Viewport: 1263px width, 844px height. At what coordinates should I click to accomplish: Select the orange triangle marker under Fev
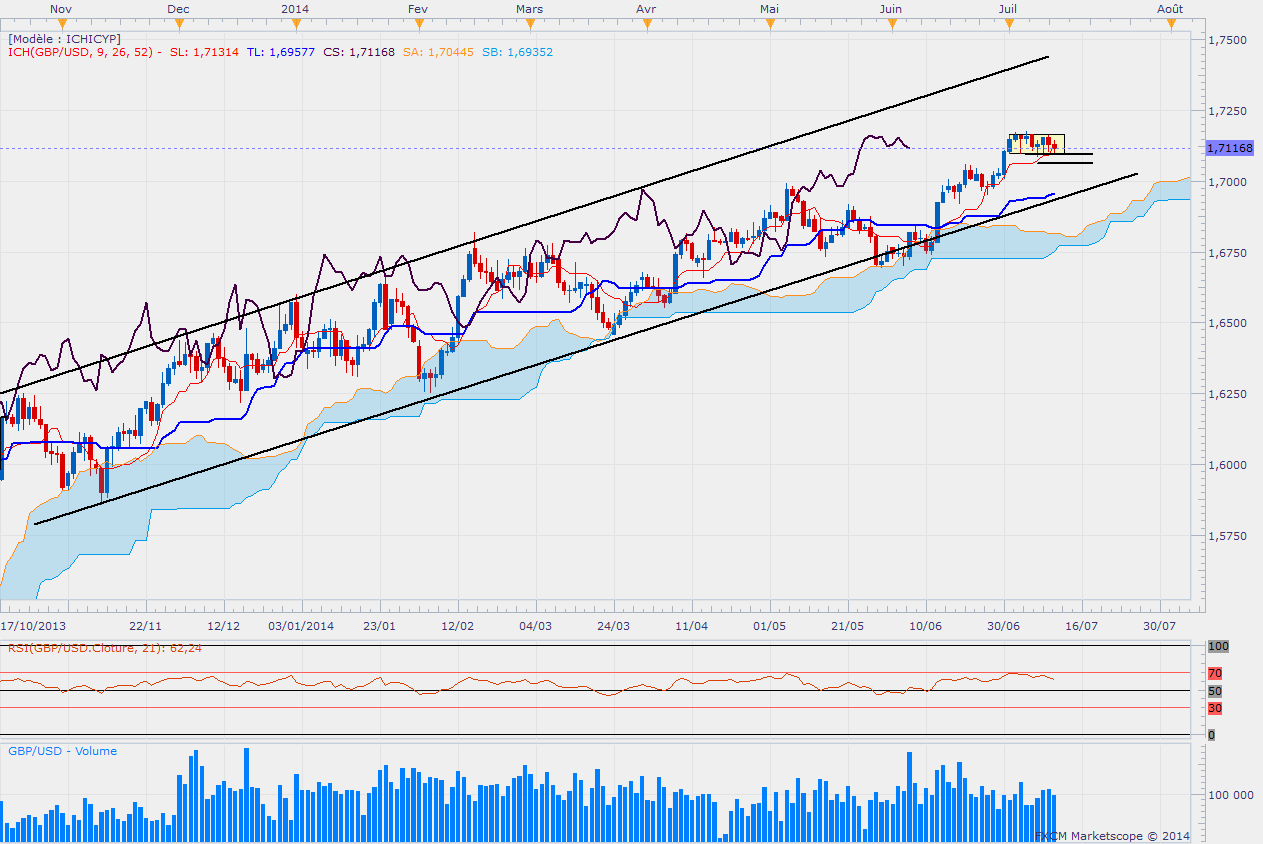pyautogui.click(x=418, y=21)
